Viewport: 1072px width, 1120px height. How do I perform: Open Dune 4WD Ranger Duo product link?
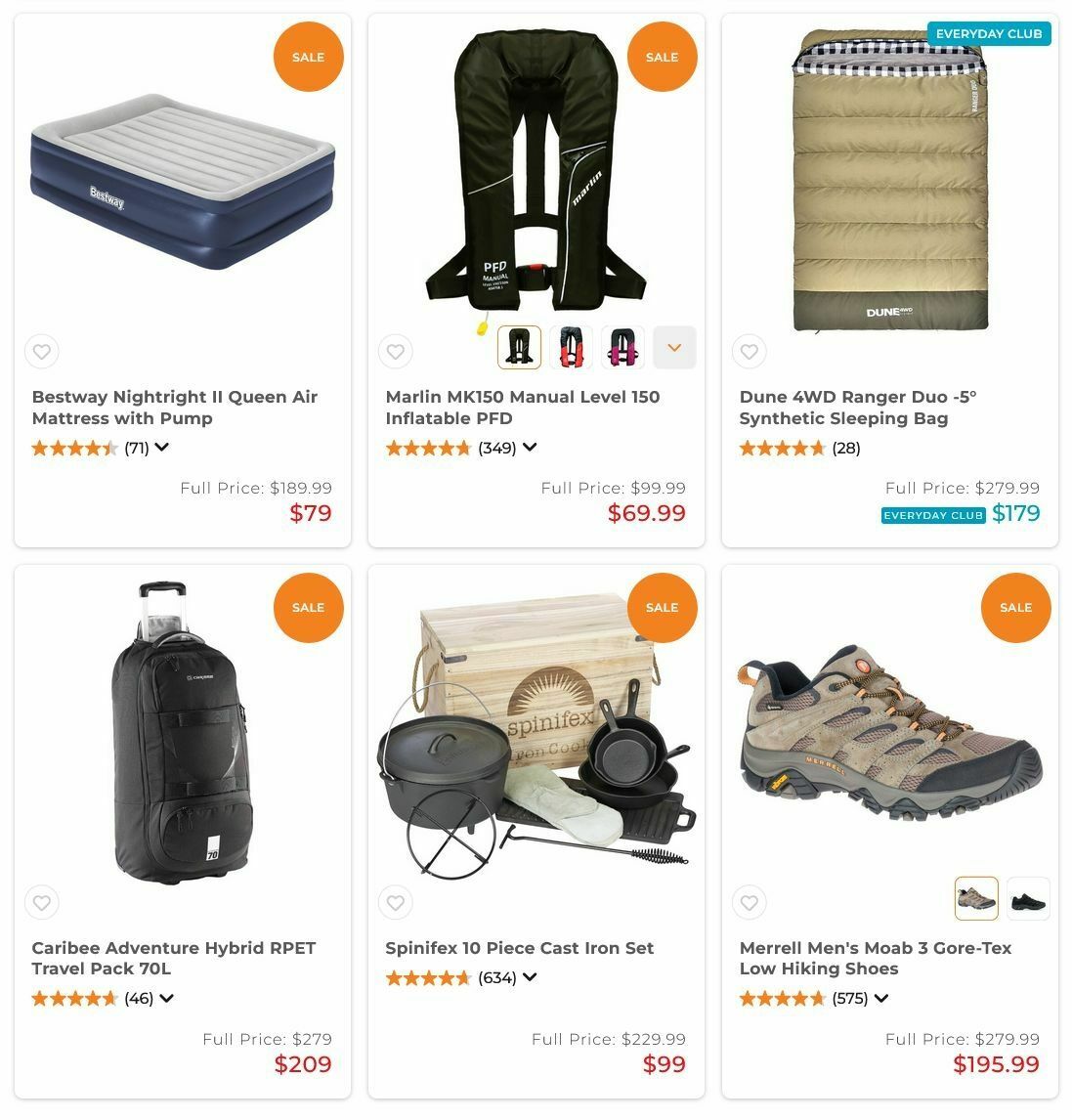(x=858, y=408)
